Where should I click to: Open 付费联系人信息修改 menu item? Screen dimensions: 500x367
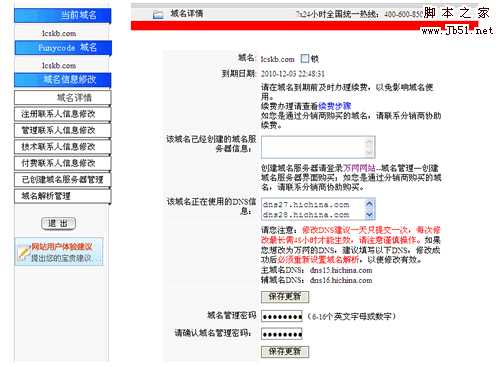coord(63,163)
